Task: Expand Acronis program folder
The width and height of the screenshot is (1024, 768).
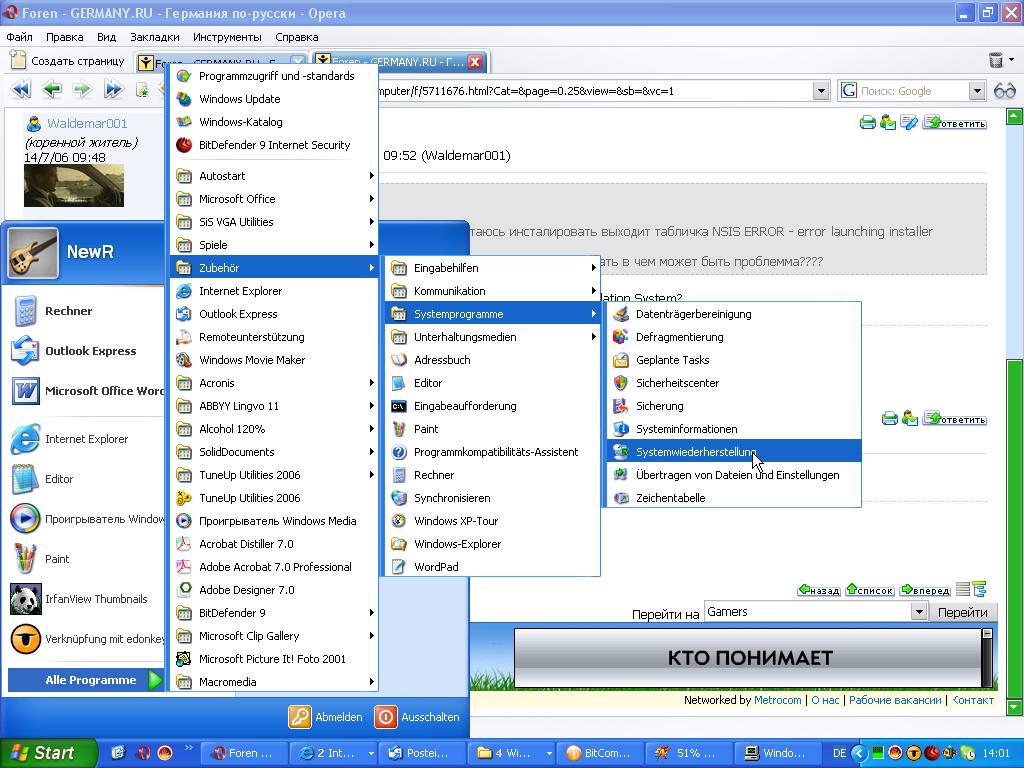Action: [274, 383]
